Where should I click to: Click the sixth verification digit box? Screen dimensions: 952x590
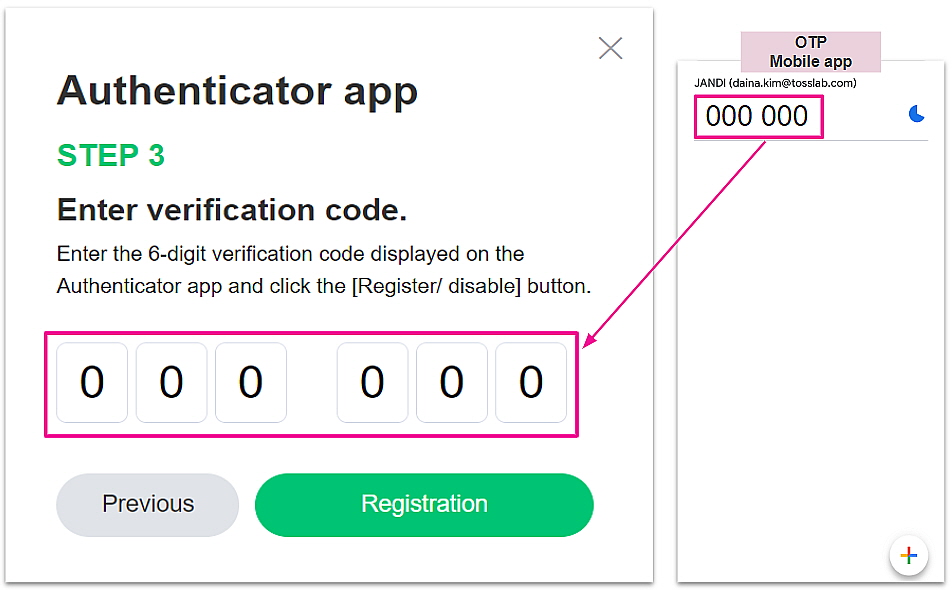click(x=531, y=383)
